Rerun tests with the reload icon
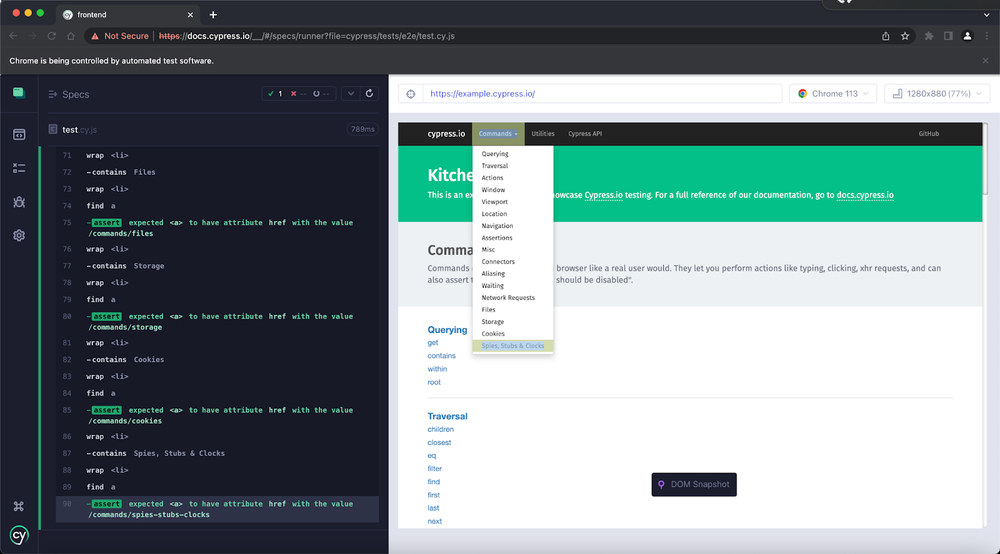The width and height of the screenshot is (1000, 554). coord(369,94)
